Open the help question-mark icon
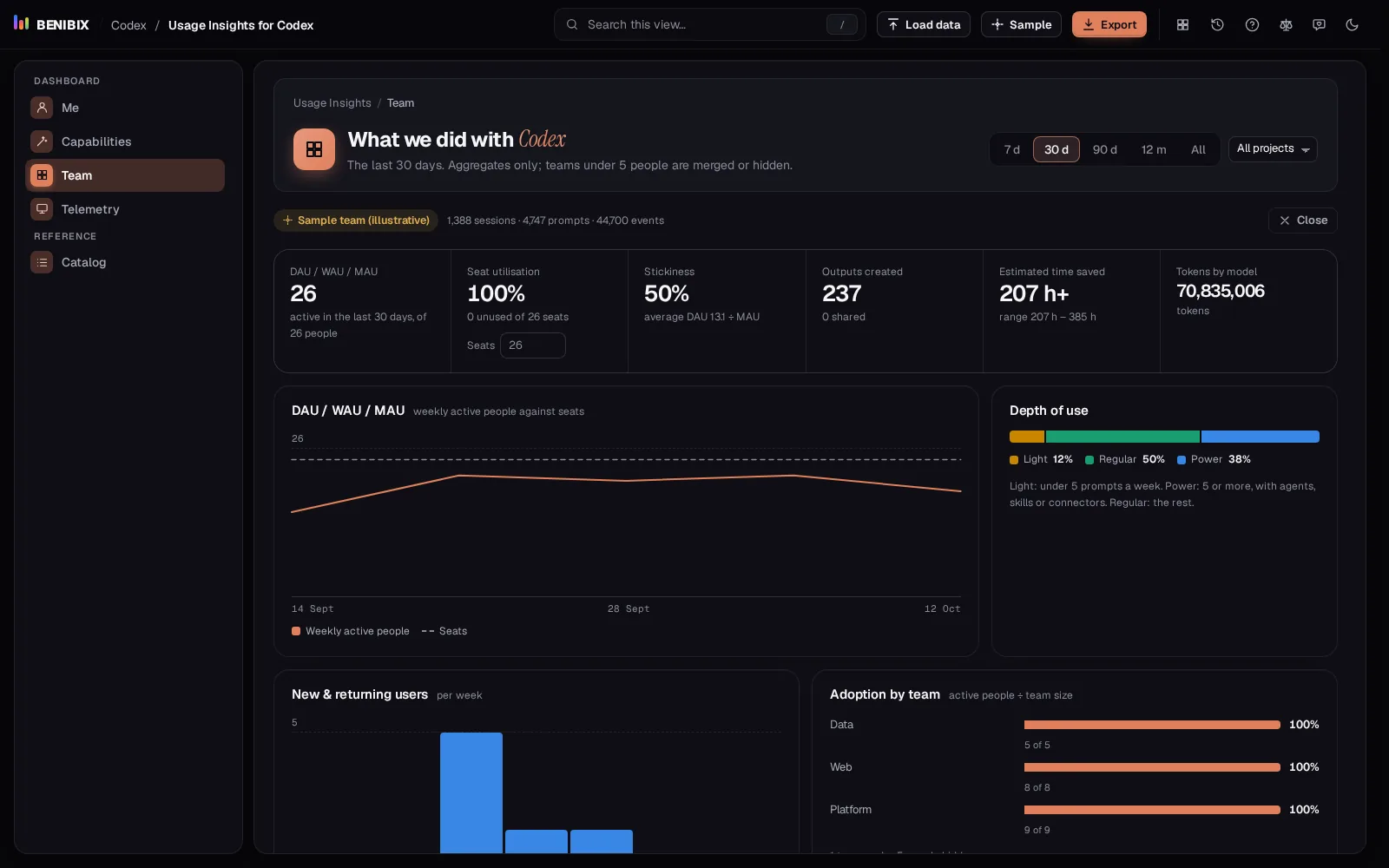Image resolution: width=1389 pixels, height=868 pixels. (x=1252, y=25)
